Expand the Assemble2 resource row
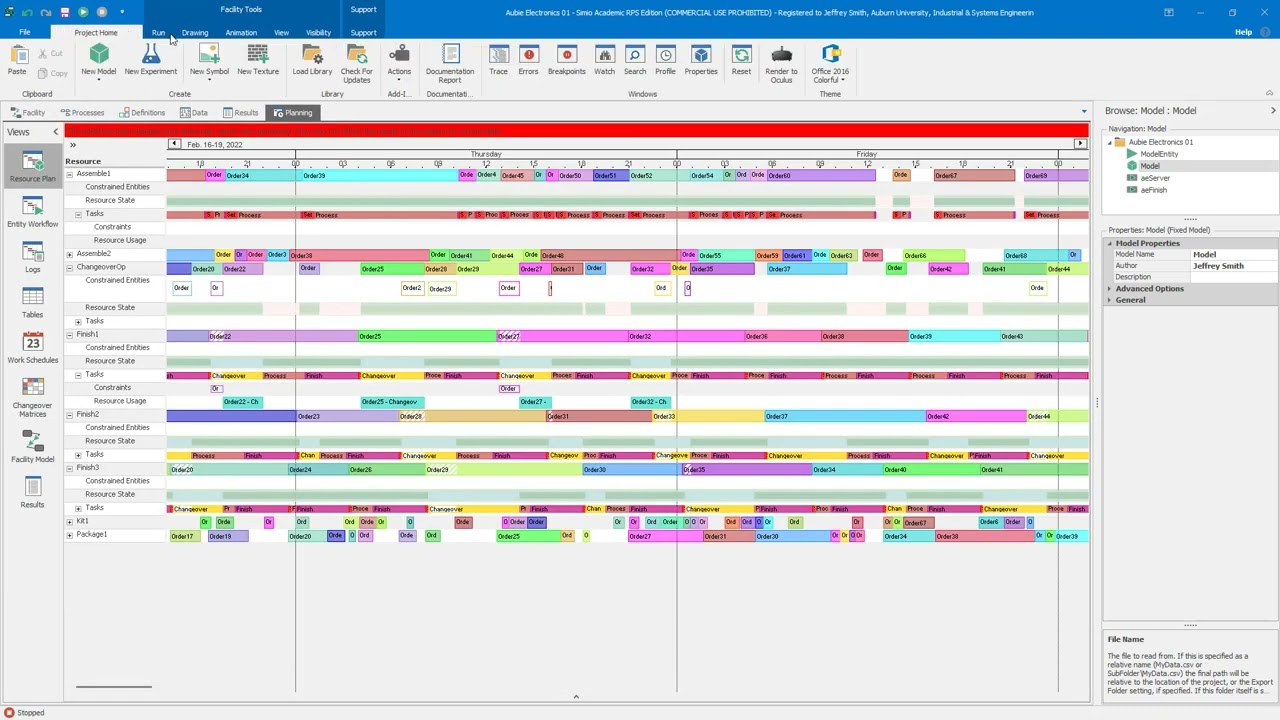The height and width of the screenshot is (720, 1280). click(x=69, y=254)
